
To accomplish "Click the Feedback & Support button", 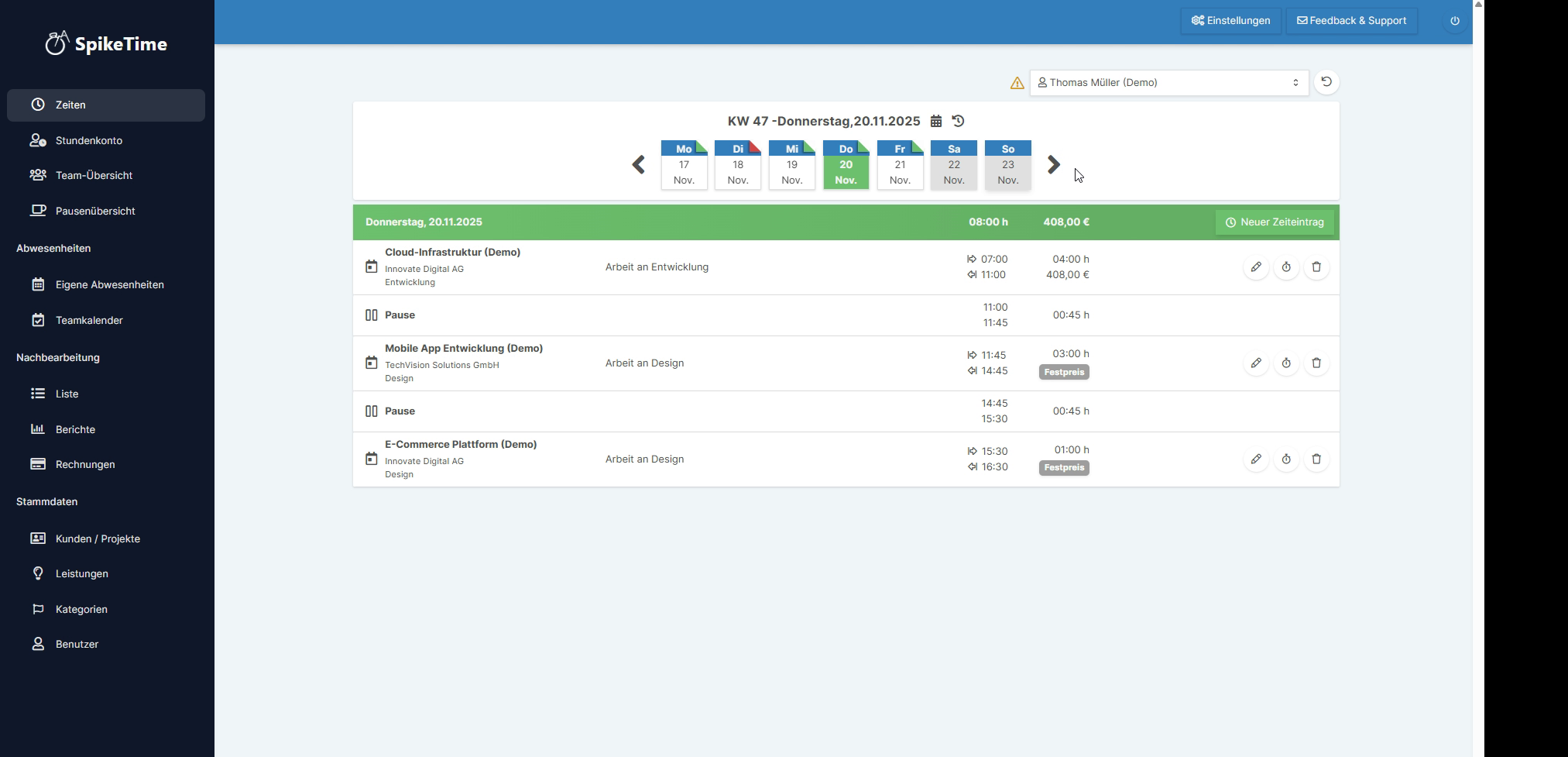I will click(1351, 21).
